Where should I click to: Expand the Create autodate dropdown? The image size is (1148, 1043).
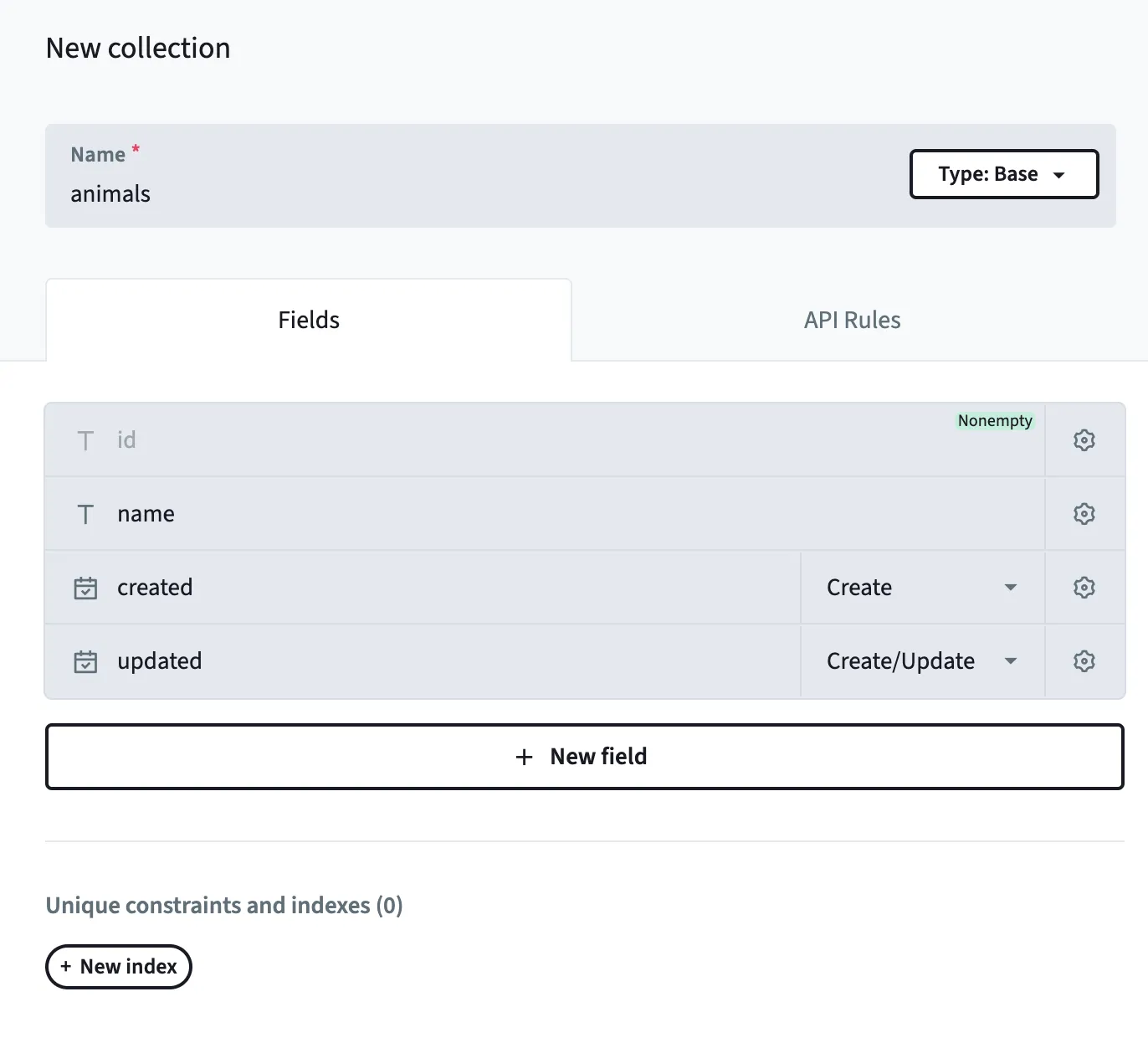point(921,588)
